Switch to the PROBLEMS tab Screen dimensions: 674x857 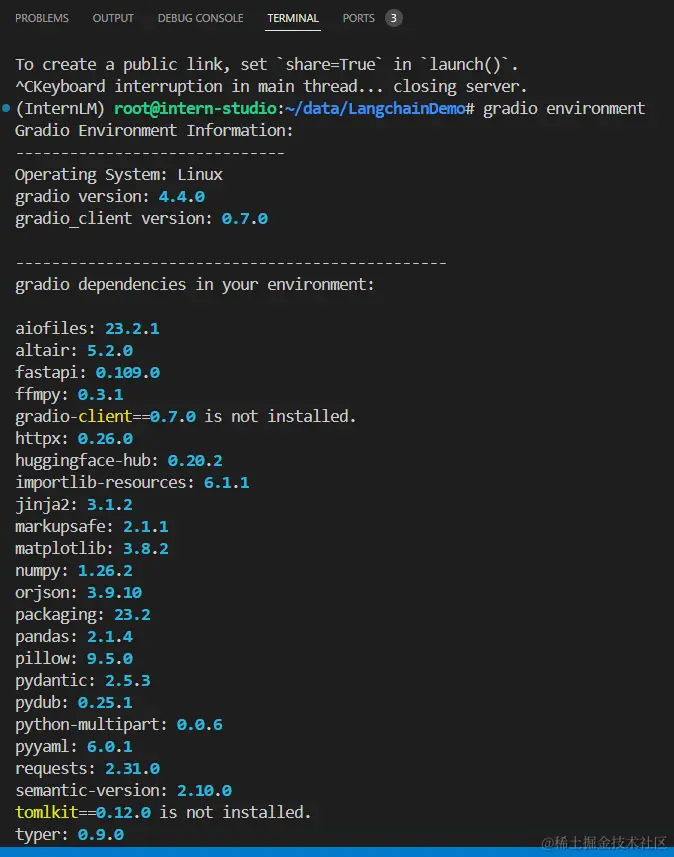point(42,18)
